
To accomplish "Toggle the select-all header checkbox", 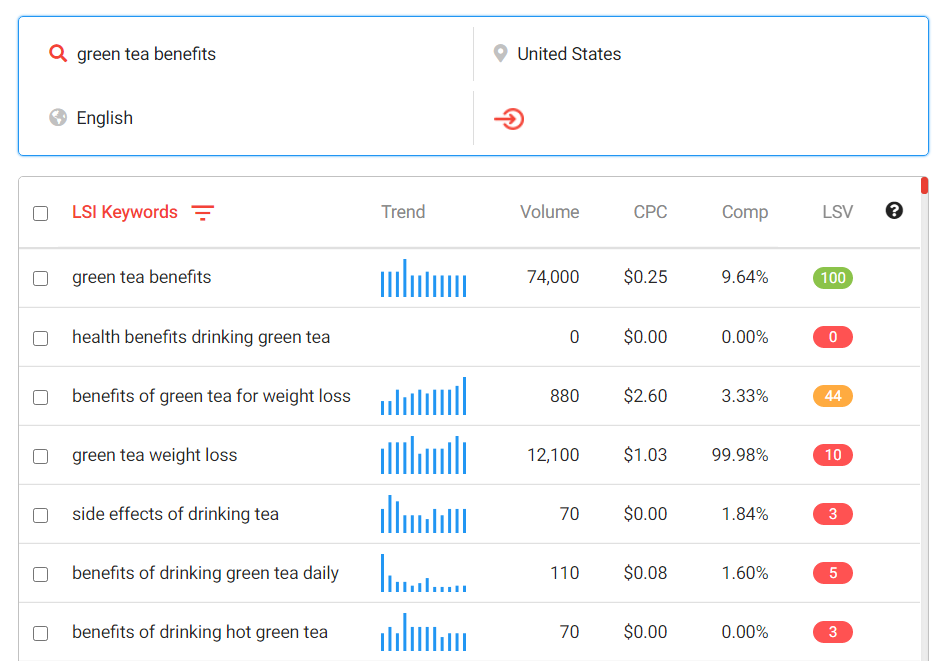I will (40, 213).
